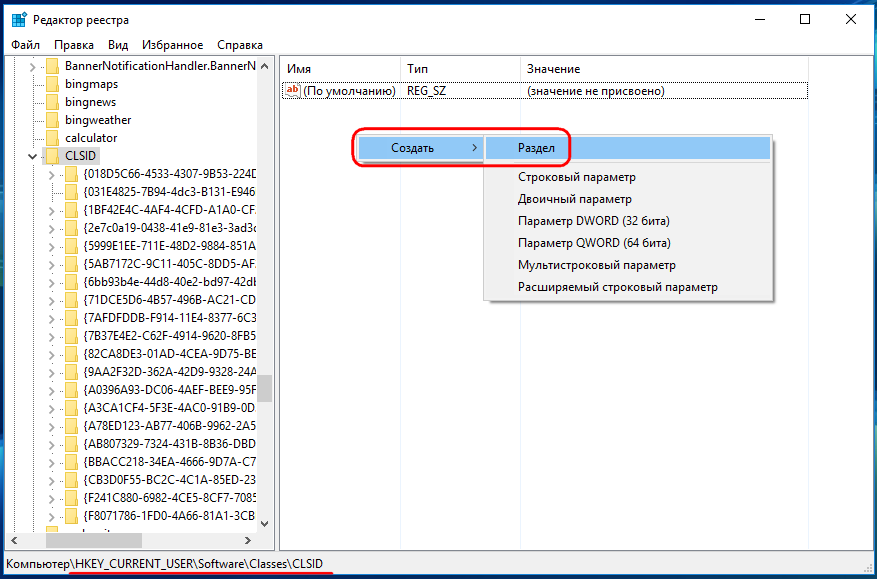Click the (значение не присвоено) data cell
877x579 pixels.
click(596, 91)
